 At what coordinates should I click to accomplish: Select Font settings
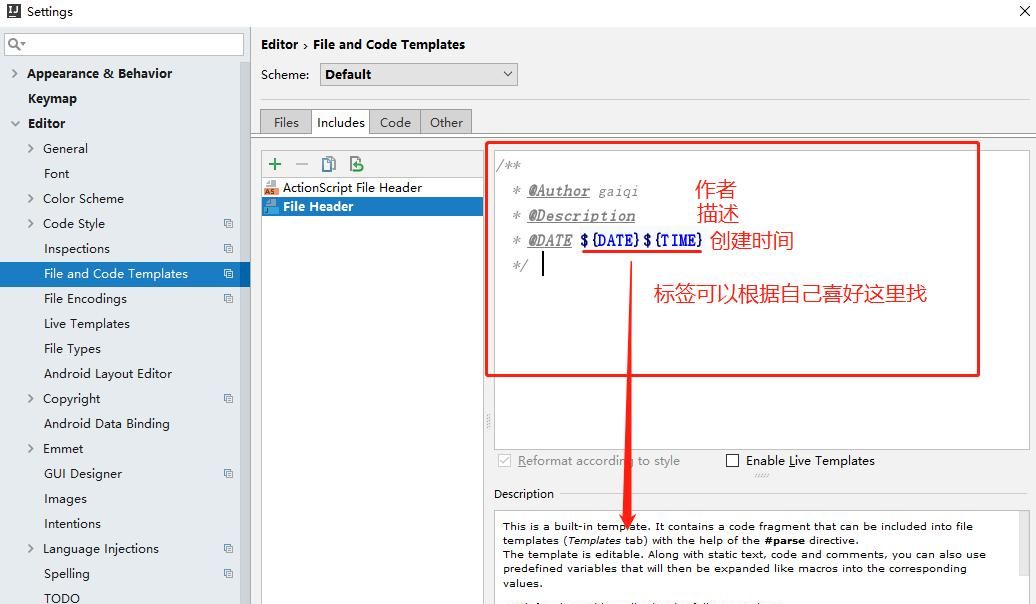[x=56, y=174]
